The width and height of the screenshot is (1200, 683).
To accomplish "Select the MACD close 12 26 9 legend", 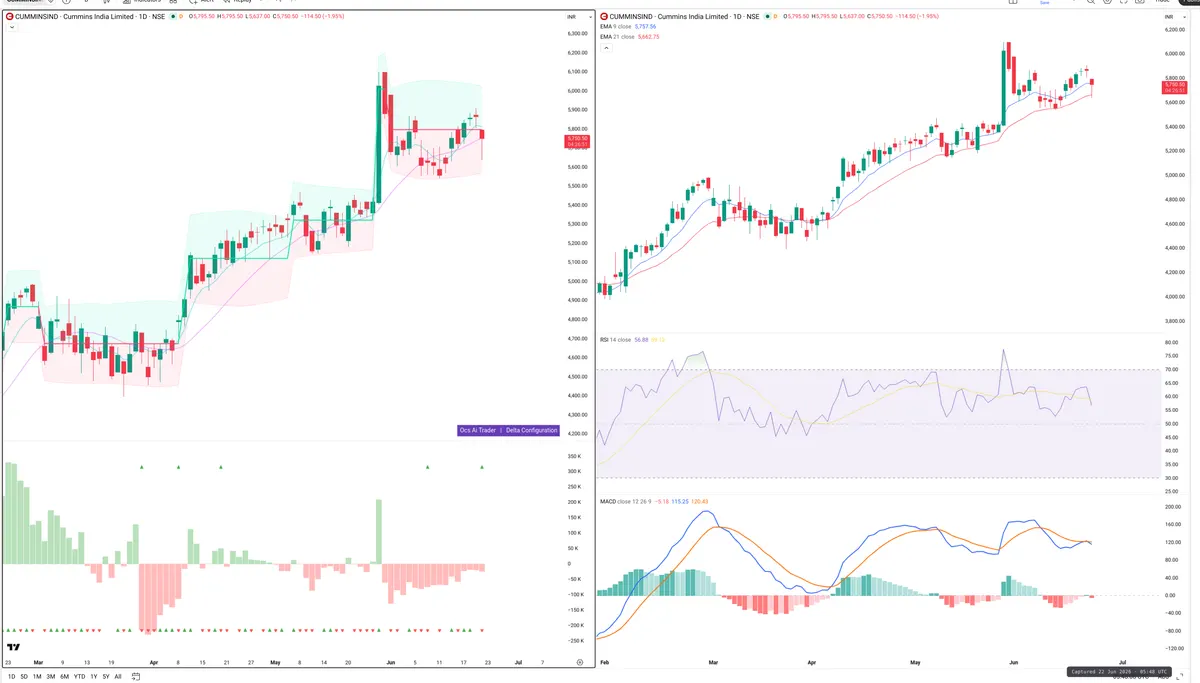I will tap(624, 501).
